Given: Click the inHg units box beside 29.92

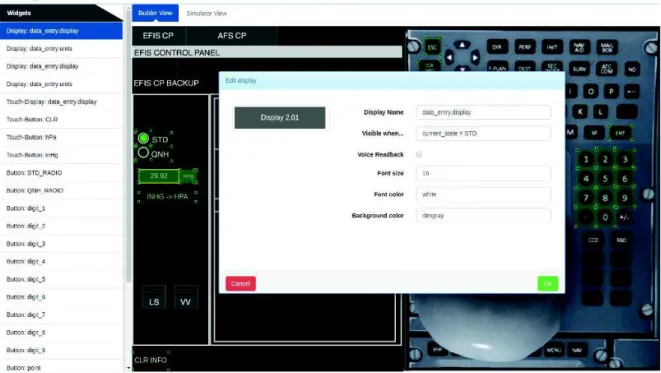Looking at the screenshot, I should click(188, 176).
